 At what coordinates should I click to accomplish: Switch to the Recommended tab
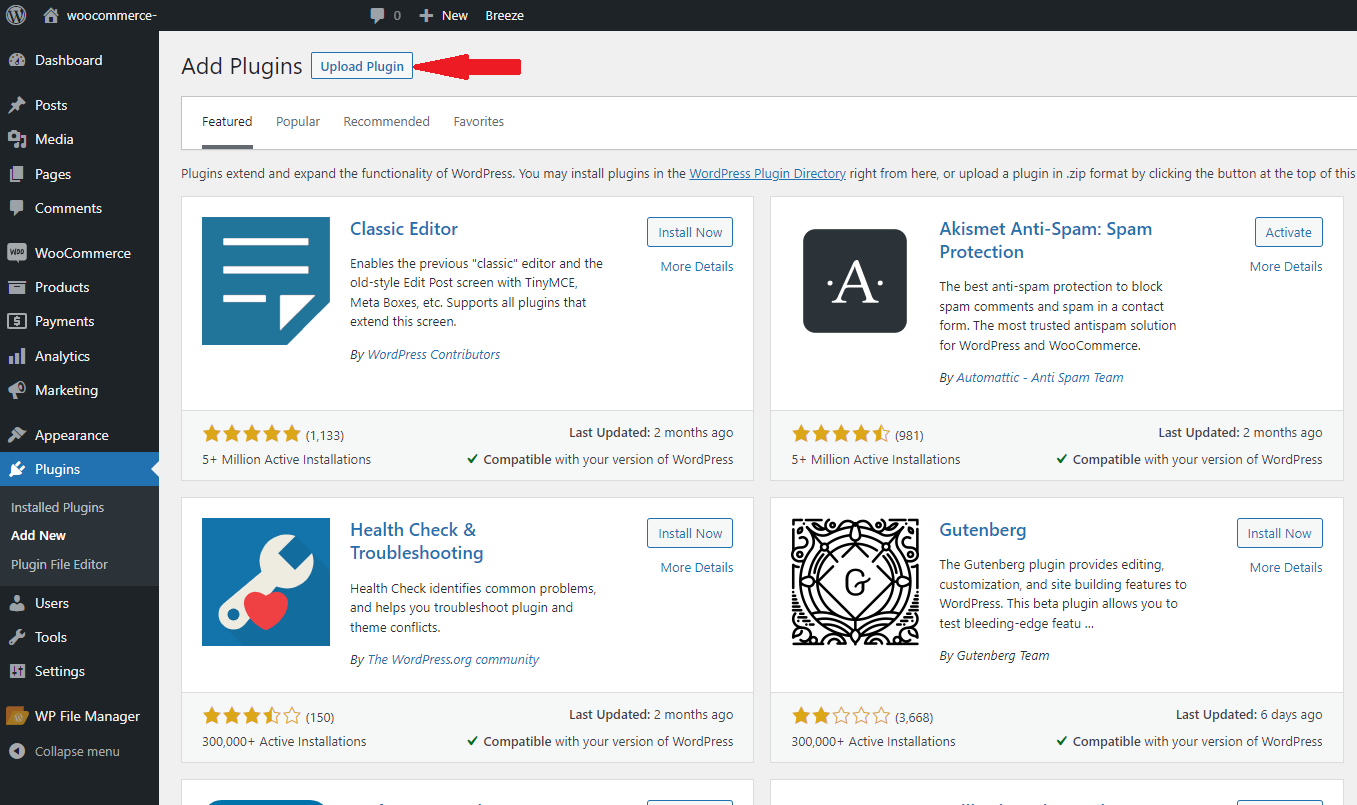(386, 122)
